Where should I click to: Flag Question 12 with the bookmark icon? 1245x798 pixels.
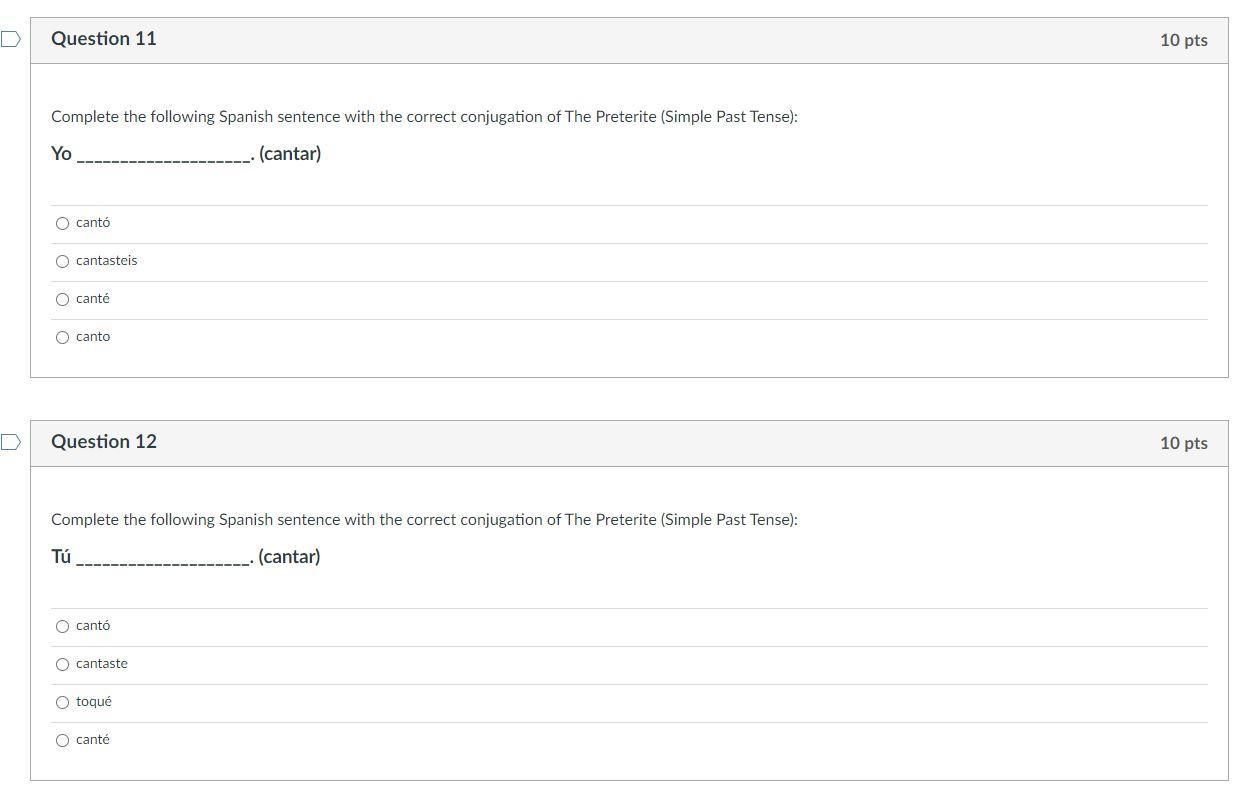[x=10, y=442]
